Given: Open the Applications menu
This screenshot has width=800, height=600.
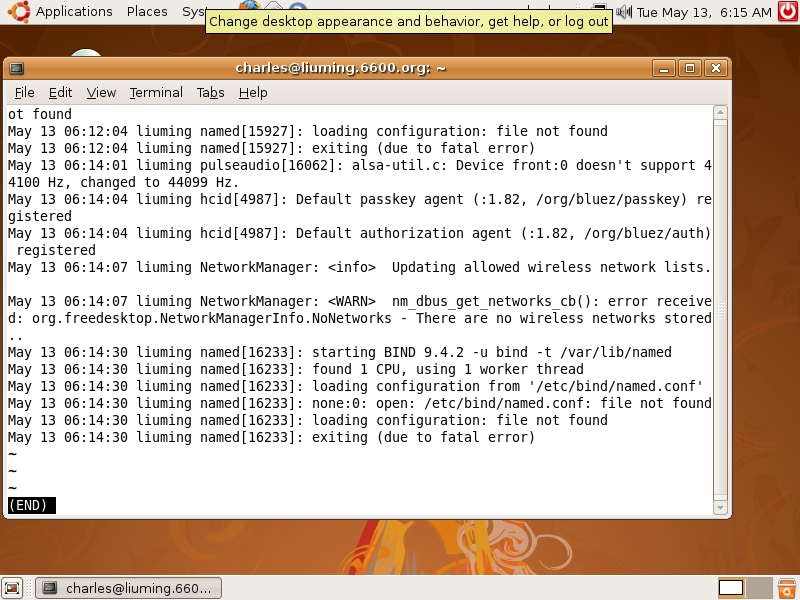Looking at the screenshot, I should 74,11.
